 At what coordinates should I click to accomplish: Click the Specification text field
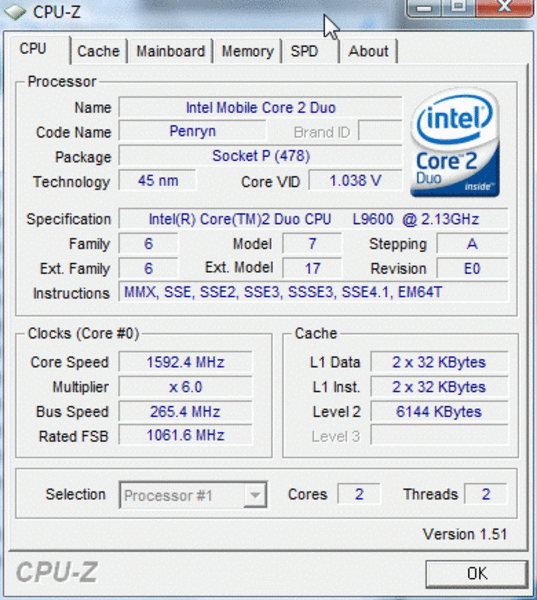tap(313, 219)
